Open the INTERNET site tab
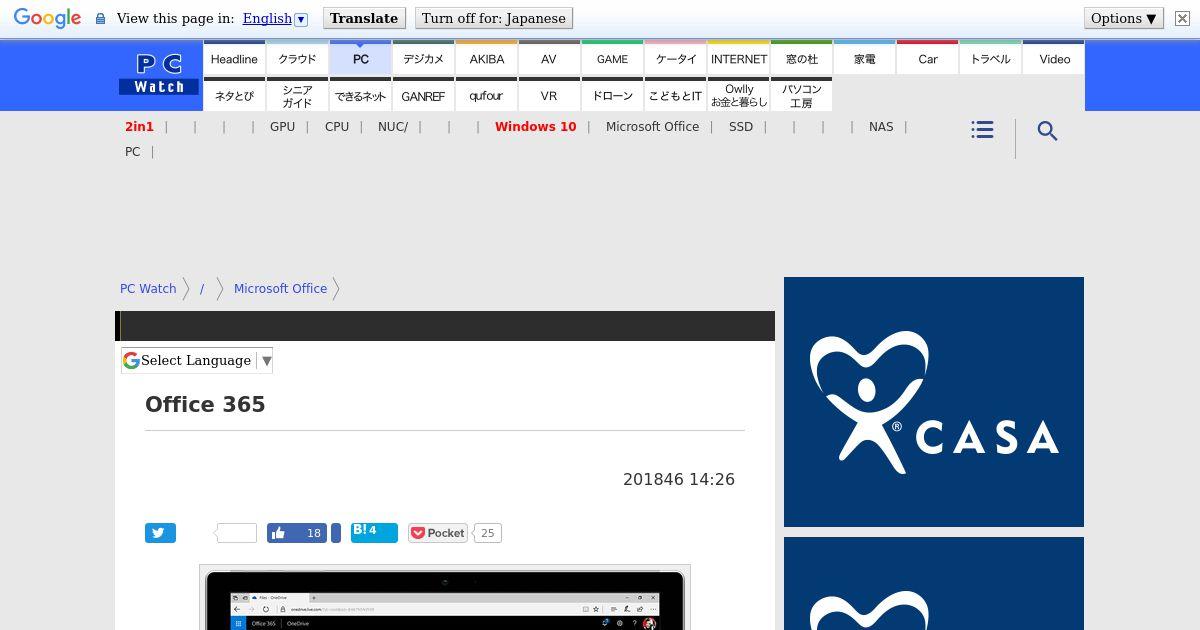The image size is (1200, 630). 738,58
